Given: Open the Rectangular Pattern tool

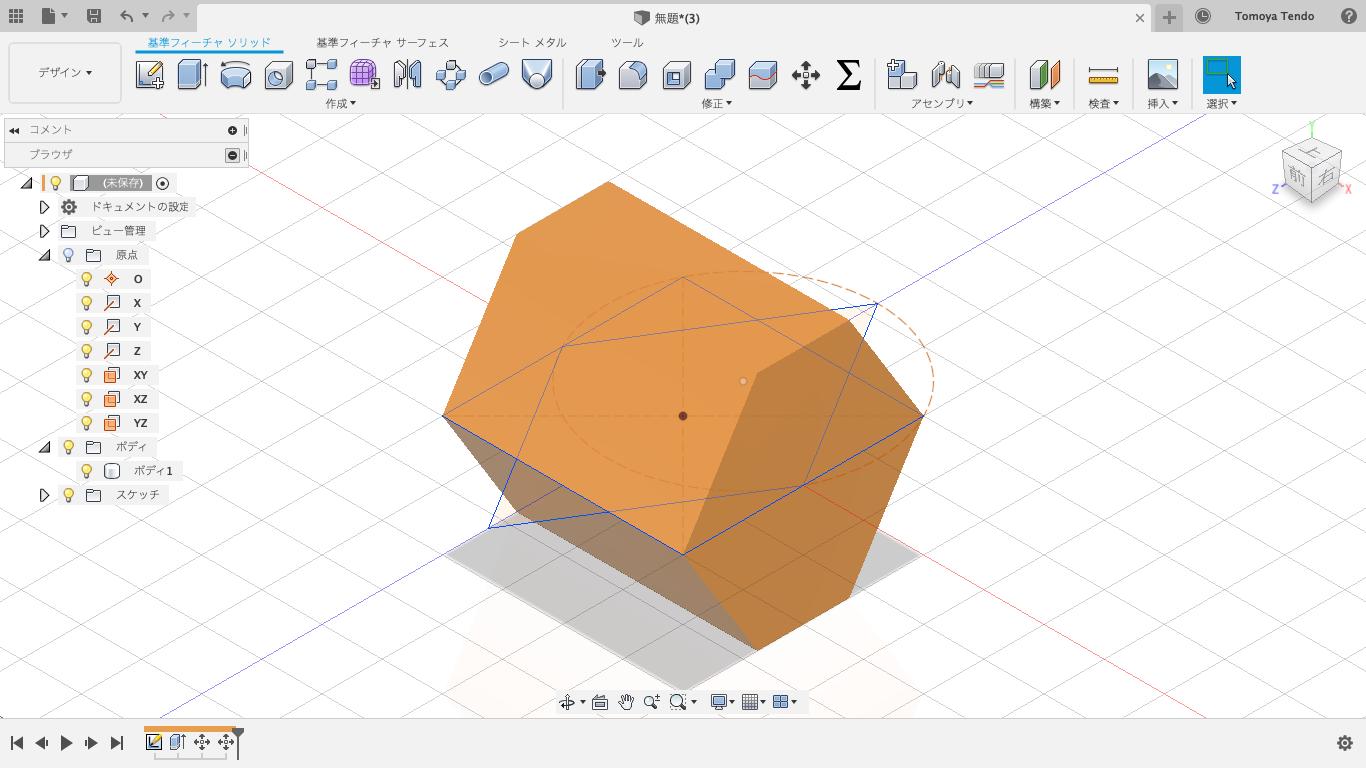Looking at the screenshot, I should (321, 75).
